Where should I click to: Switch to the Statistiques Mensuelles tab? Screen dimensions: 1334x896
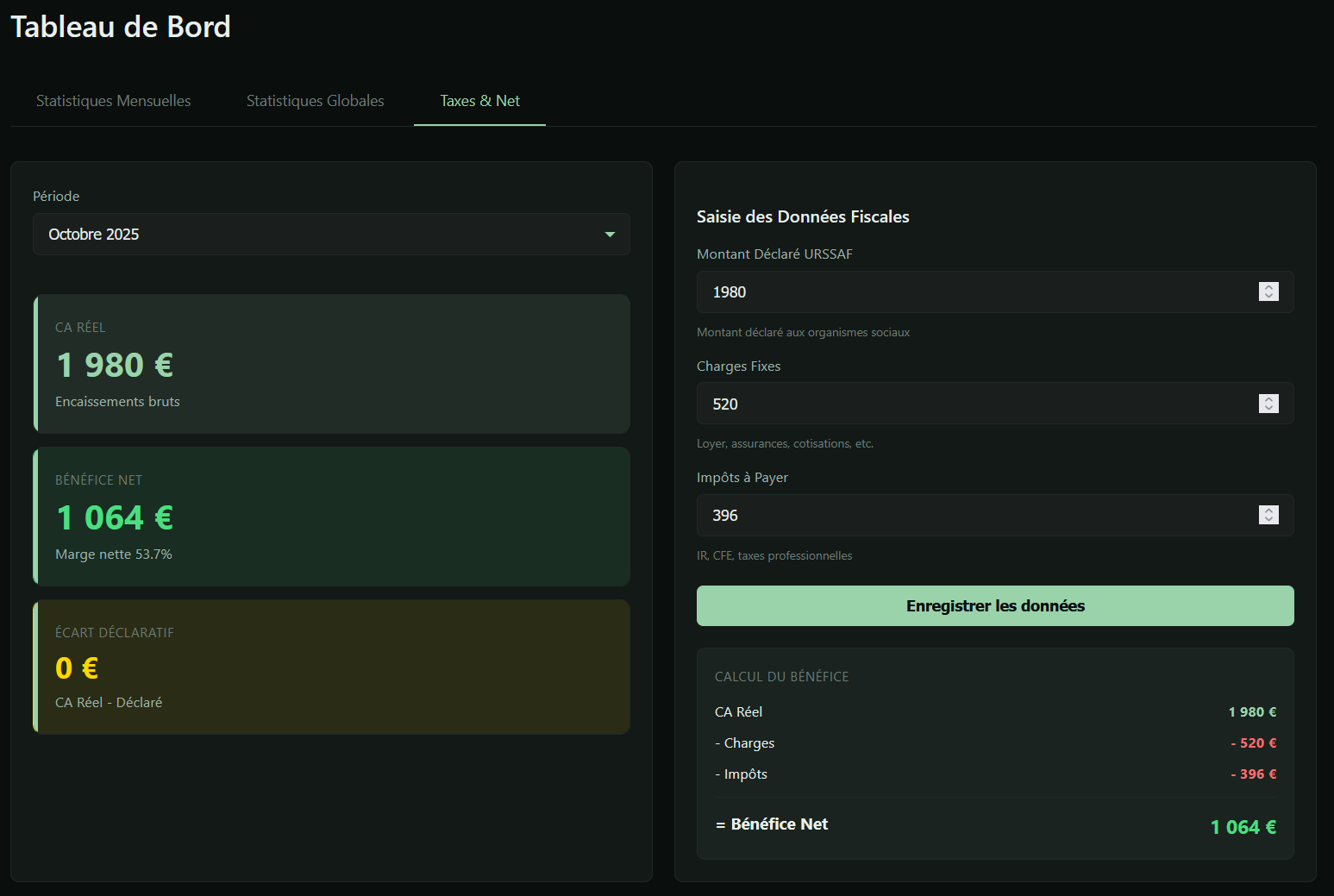click(114, 101)
